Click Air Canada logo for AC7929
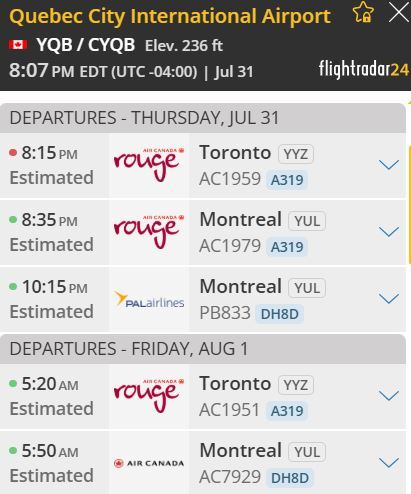This screenshot has width=411, height=494. [x=149, y=463]
